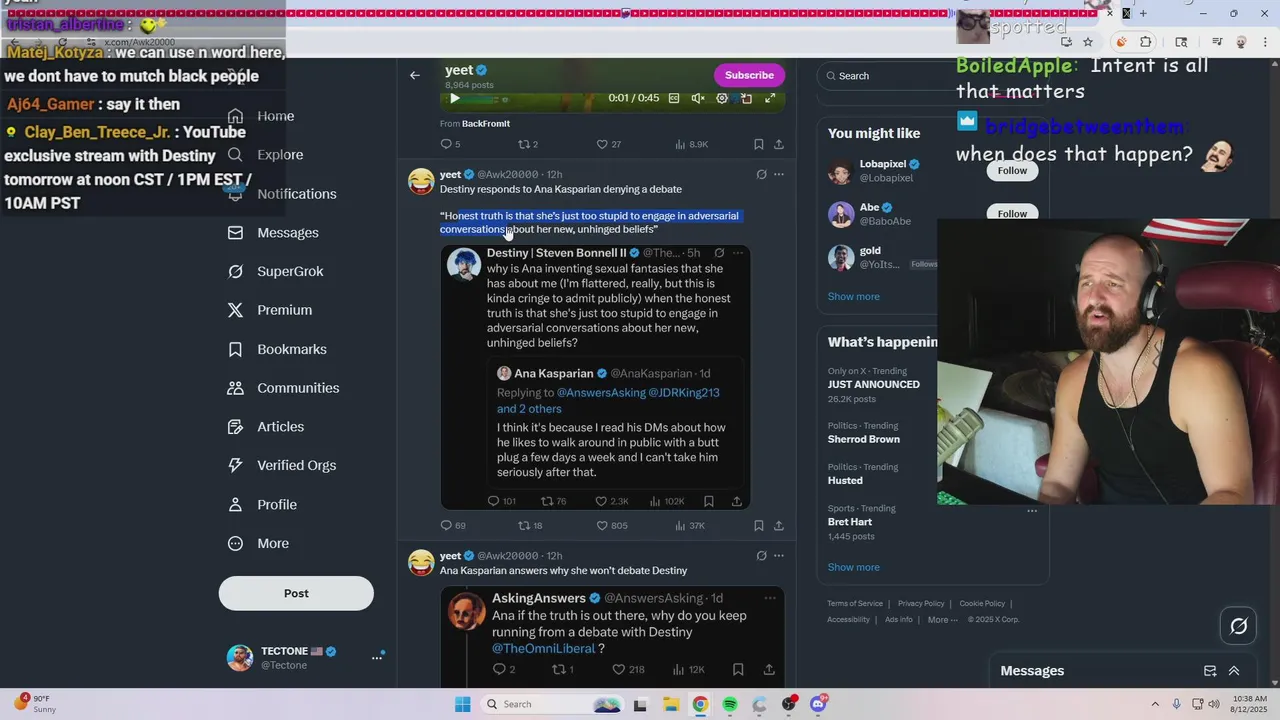Click the Profile sidebar icon
Image resolution: width=1280 pixels, height=720 pixels.
tap(235, 505)
